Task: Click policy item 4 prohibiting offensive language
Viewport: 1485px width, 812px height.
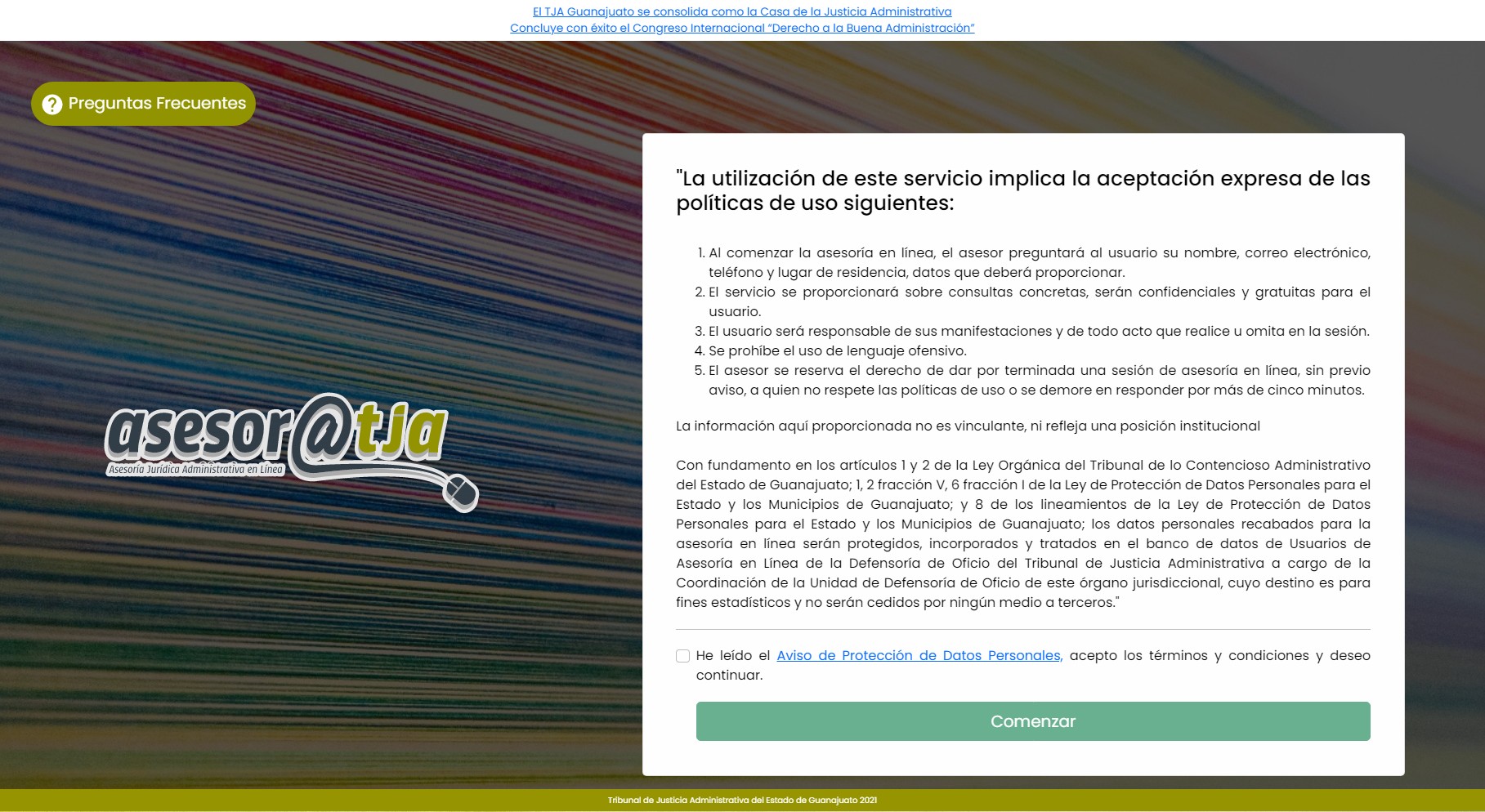Action: [837, 350]
